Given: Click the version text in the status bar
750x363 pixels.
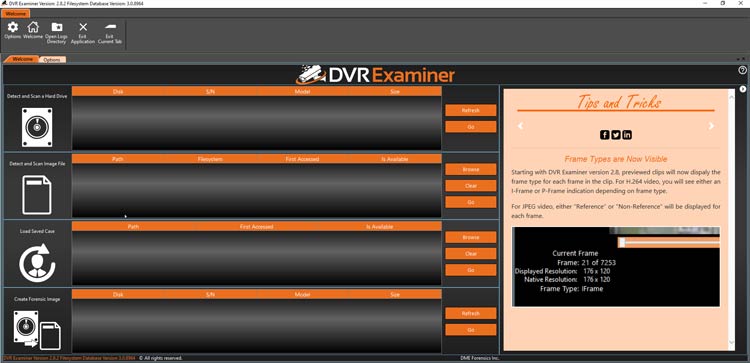Looking at the screenshot, I should (x=69, y=358).
